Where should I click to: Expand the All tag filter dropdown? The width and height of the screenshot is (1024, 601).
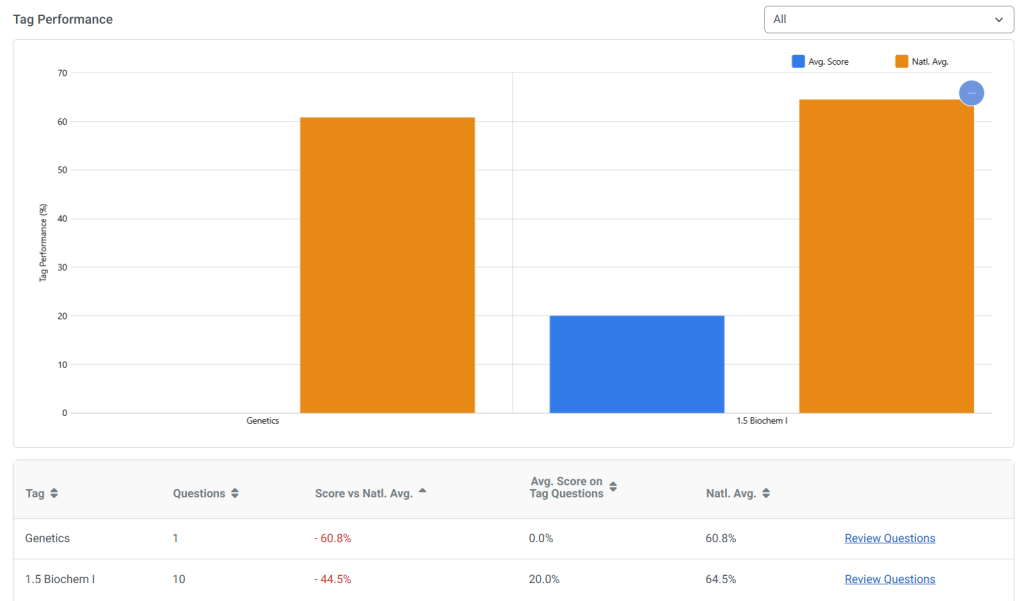888,19
